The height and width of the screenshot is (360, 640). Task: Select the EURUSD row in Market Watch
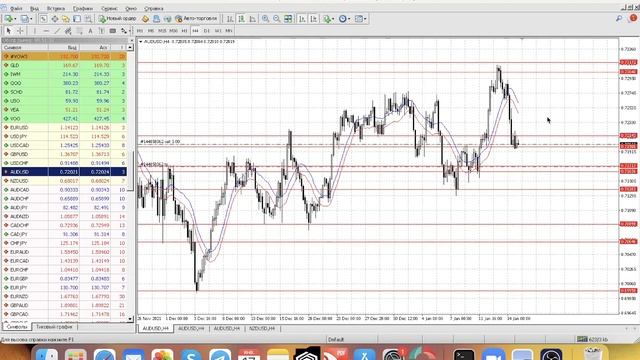click(64, 127)
